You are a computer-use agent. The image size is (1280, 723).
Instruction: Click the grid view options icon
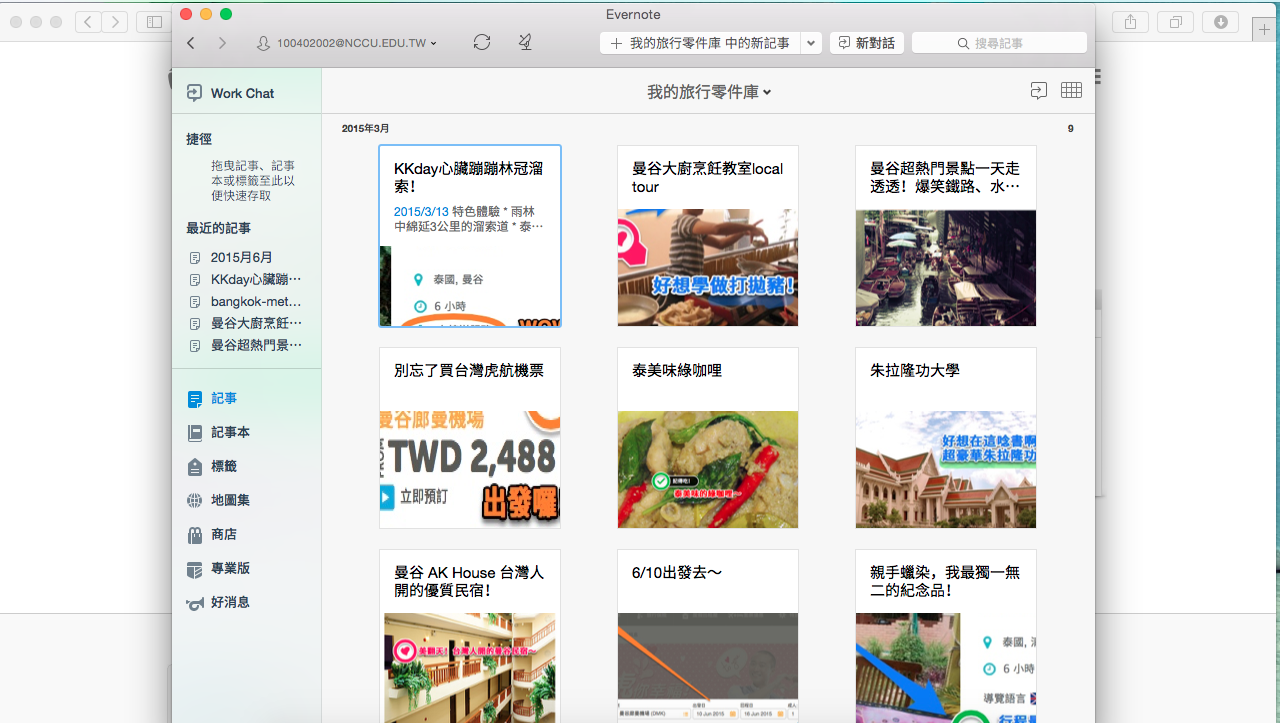point(1071,90)
